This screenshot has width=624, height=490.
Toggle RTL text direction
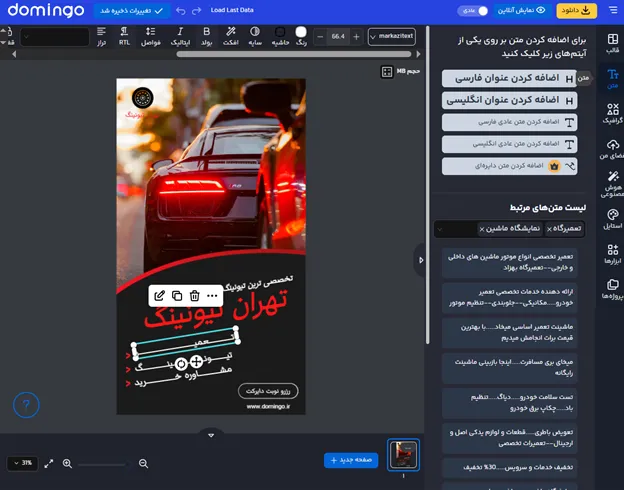click(x=124, y=36)
